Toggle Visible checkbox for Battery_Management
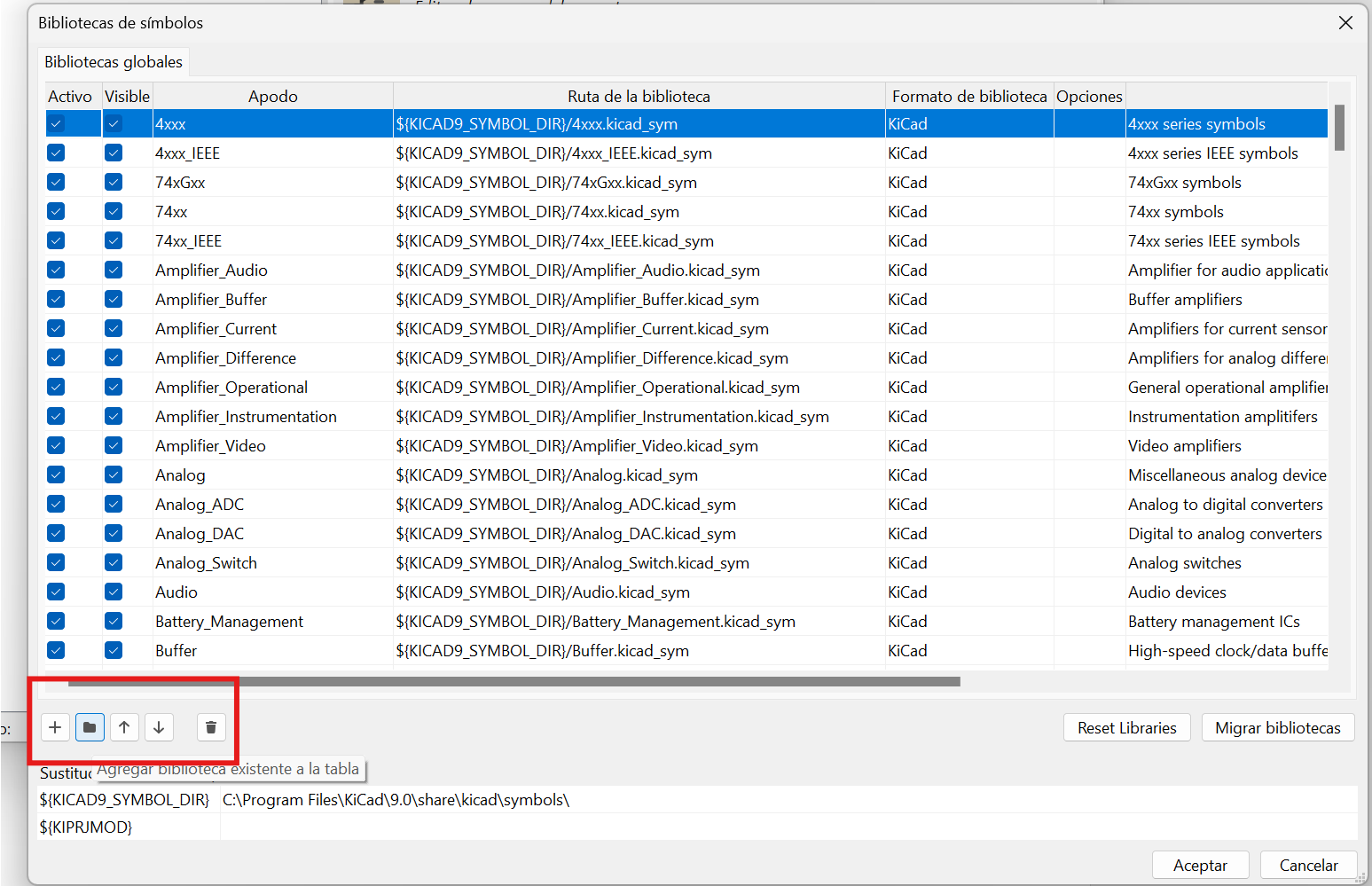1372x886 pixels. click(x=114, y=621)
